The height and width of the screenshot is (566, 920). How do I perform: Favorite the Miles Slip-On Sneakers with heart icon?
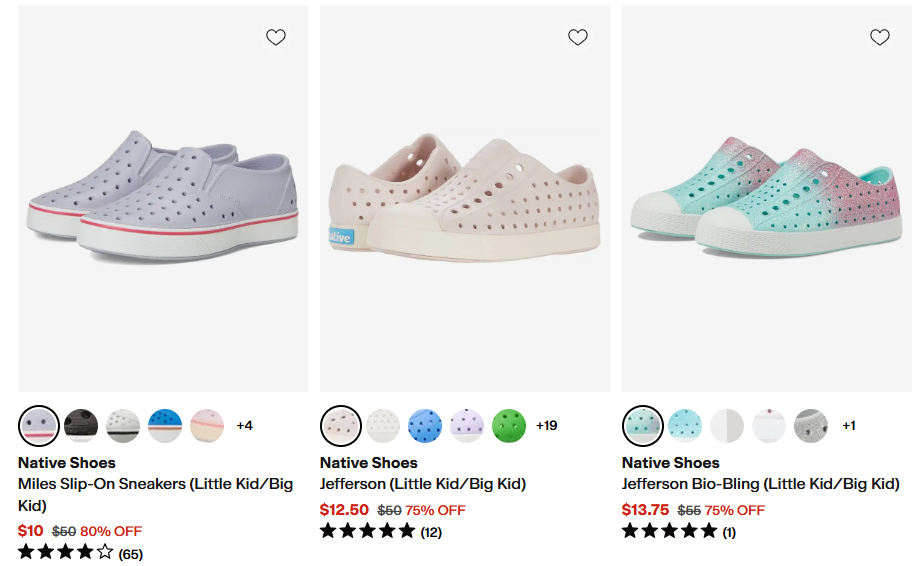[276, 37]
